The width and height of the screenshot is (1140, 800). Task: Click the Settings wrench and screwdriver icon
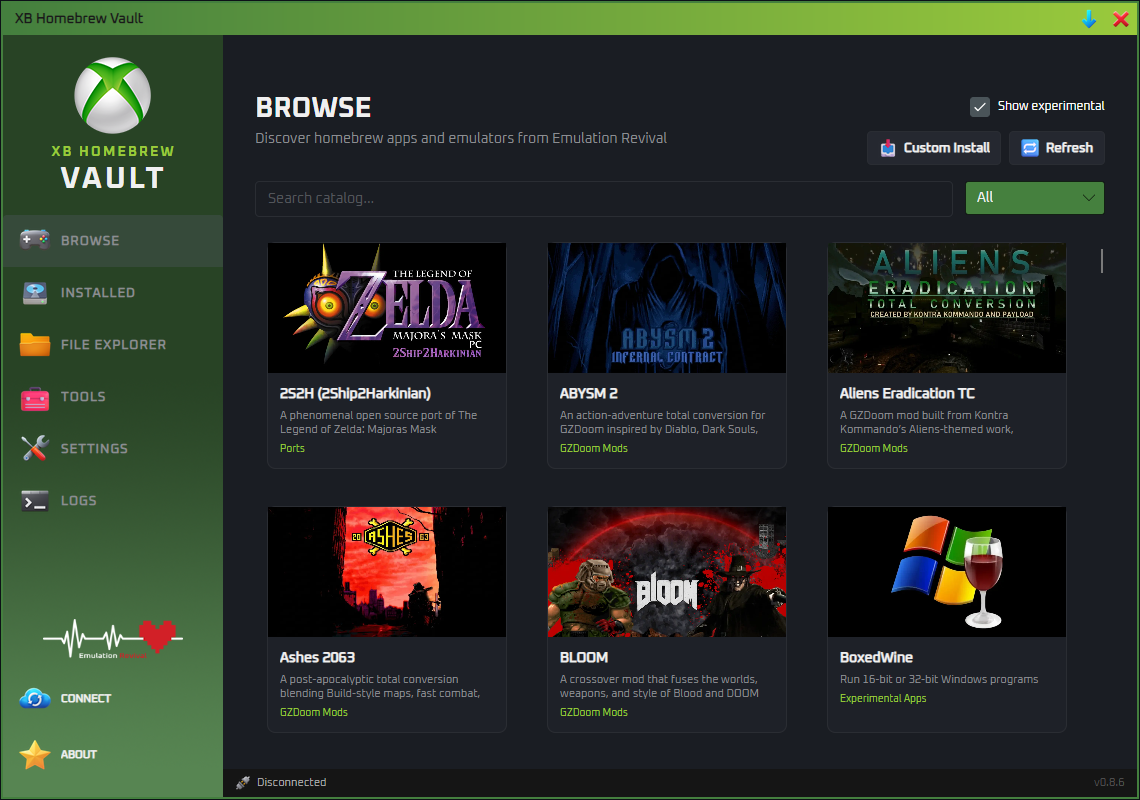coord(34,449)
